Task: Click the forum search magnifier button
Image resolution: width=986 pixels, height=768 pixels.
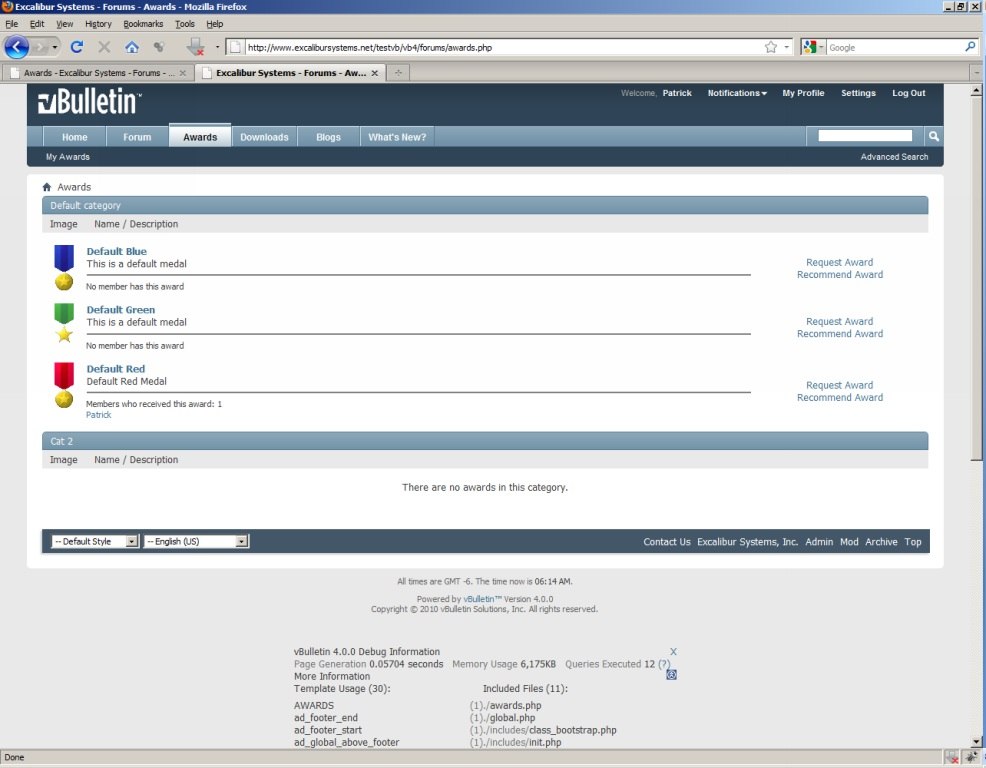Action: [933, 136]
